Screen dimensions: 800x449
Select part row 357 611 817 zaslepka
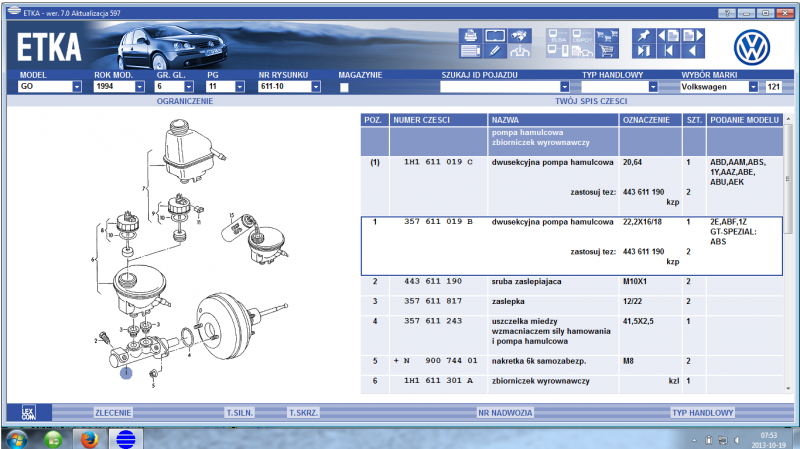click(571, 306)
